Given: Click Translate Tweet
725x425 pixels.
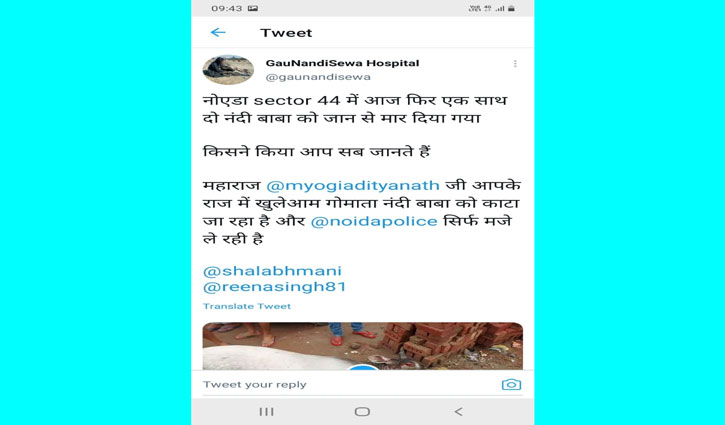Looking at the screenshot, I should pos(247,306).
